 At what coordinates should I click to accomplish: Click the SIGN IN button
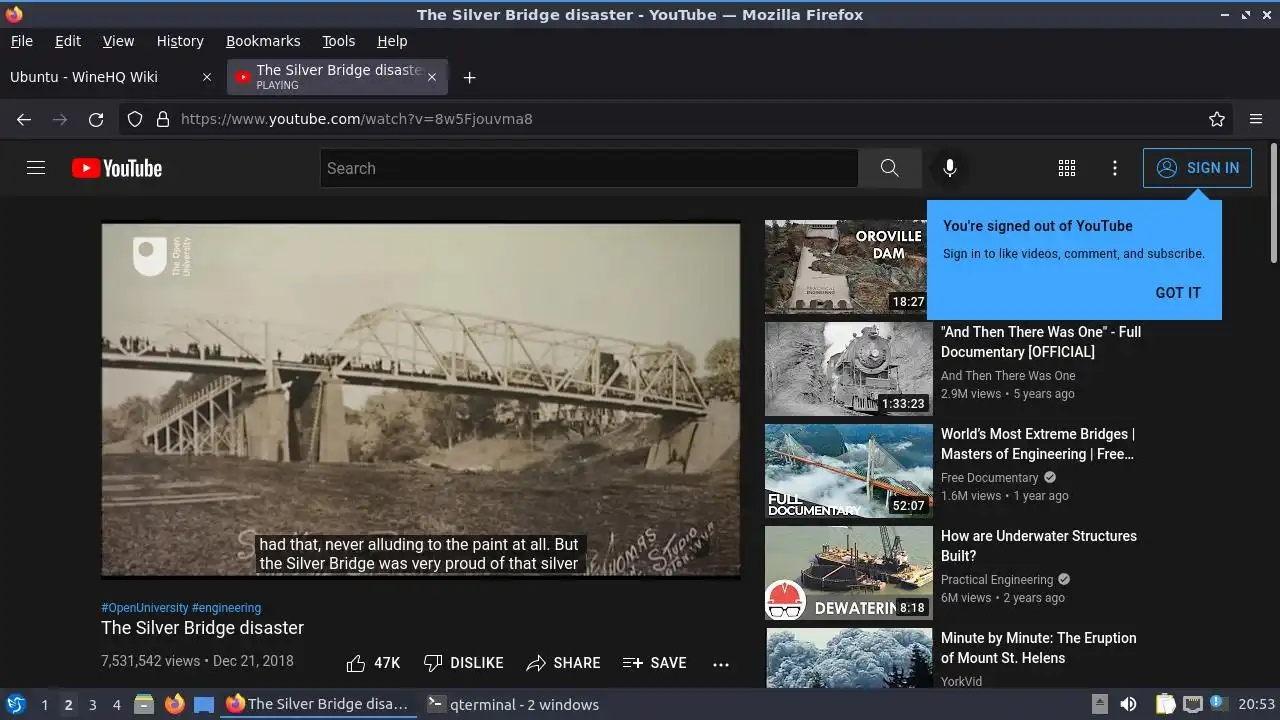pyautogui.click(x=1197, y=168)
